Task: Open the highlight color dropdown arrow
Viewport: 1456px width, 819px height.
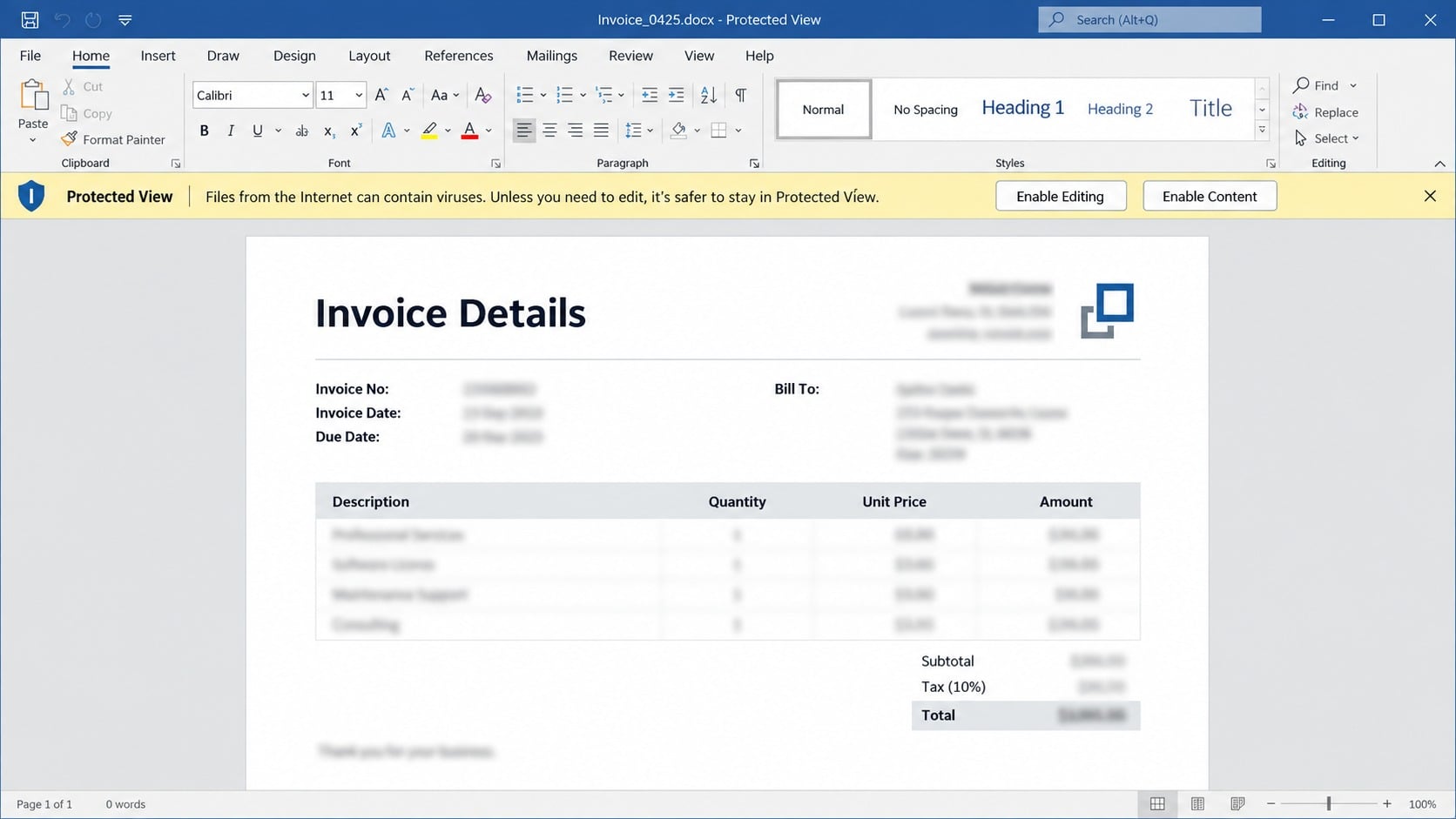Action: (x=448, y=131)
